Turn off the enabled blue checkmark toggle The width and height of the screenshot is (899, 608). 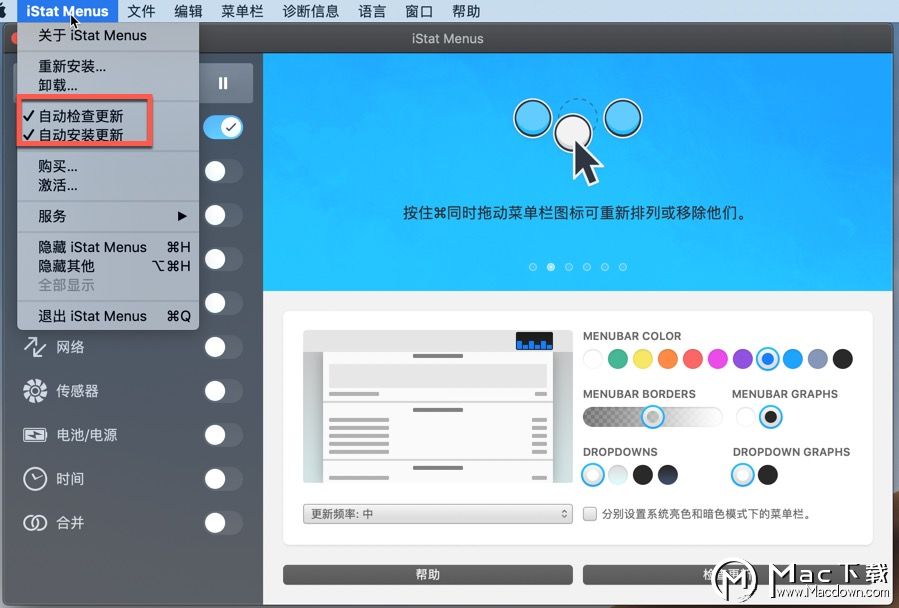tap(223, 127)
